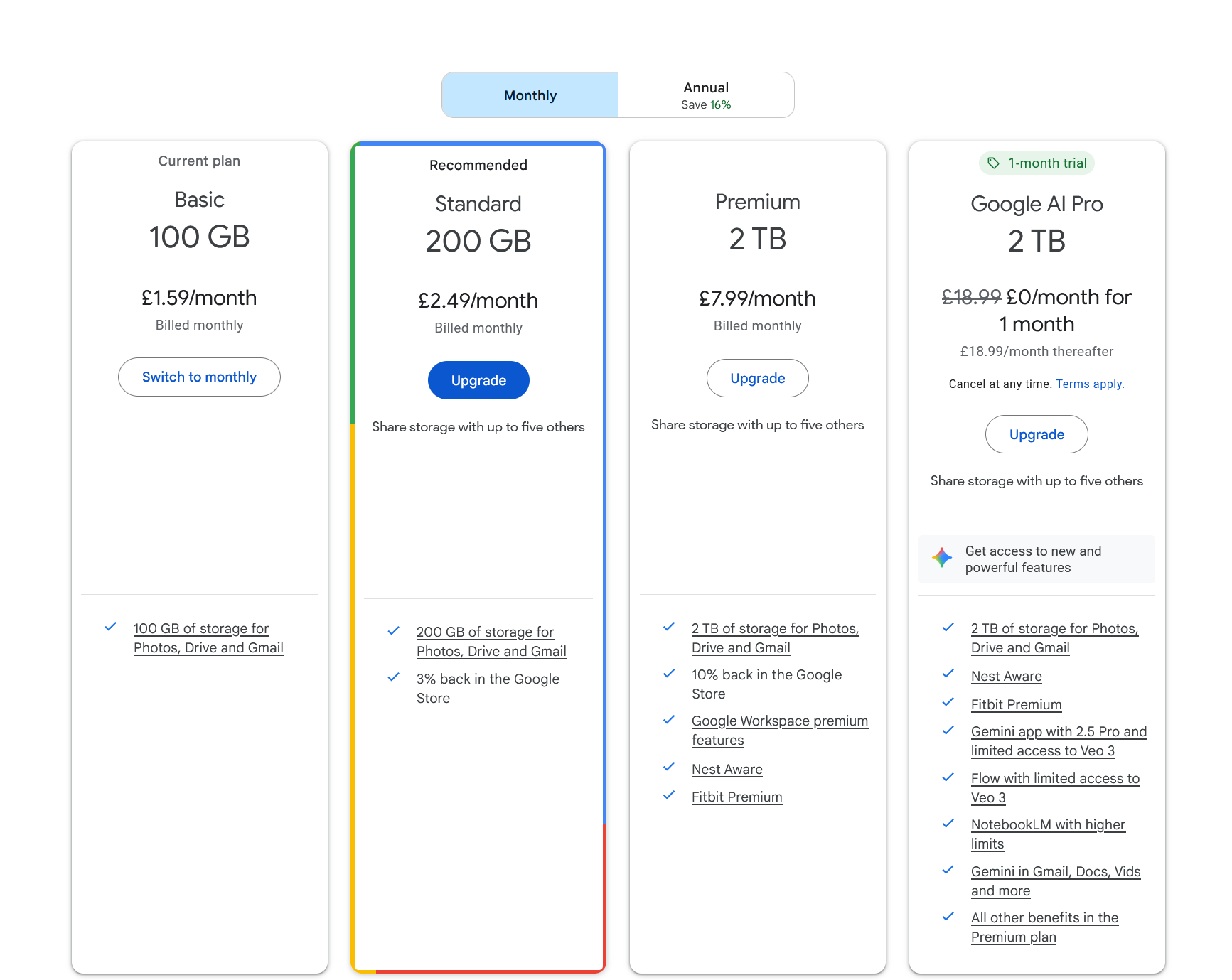Click checkmark beside 100 GB of storage

point(110,627)
